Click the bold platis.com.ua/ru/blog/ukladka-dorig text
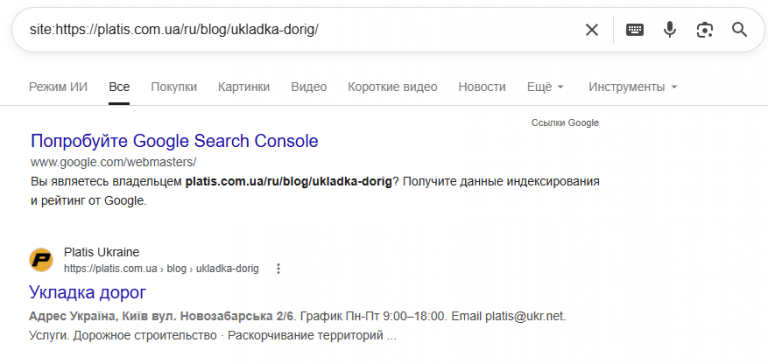This screenshot has height=364, width=768. 288,182
